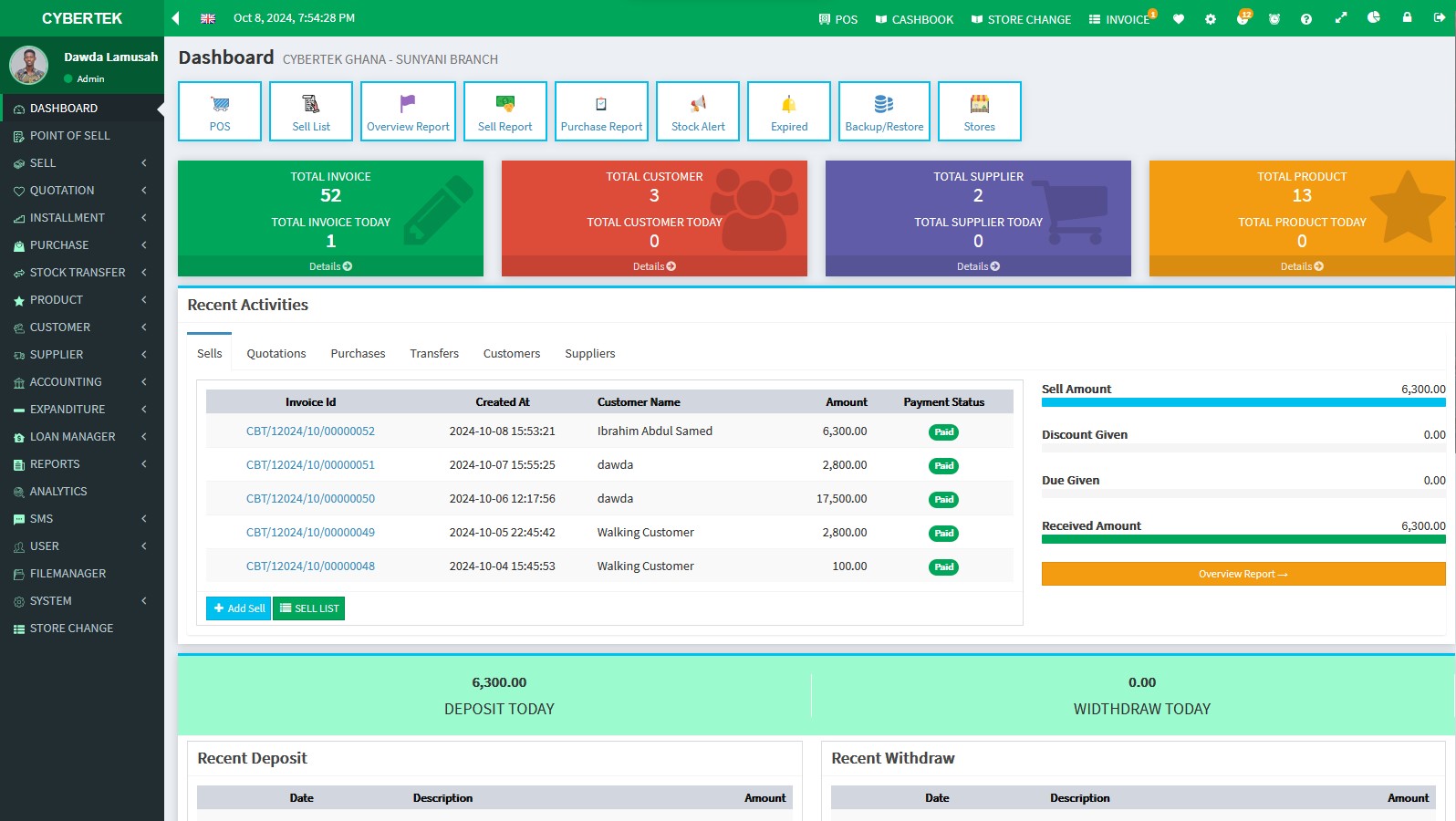View Details on Total Customer card
Screen dimensions: 1456x821
[x=654, y=266]
